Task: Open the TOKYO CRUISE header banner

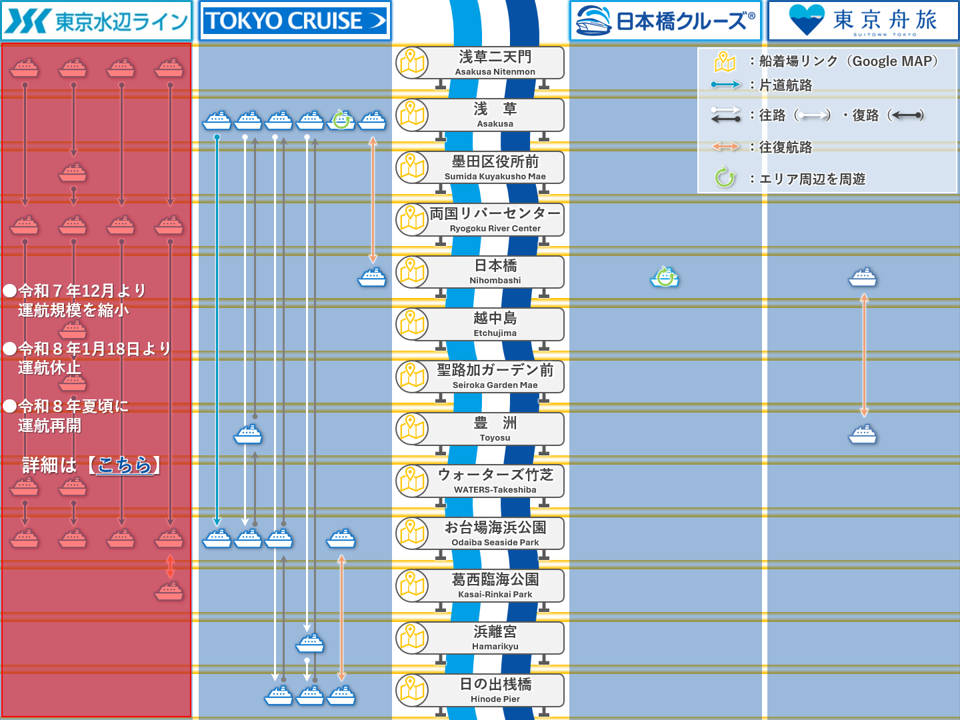Action: [295, 20]
